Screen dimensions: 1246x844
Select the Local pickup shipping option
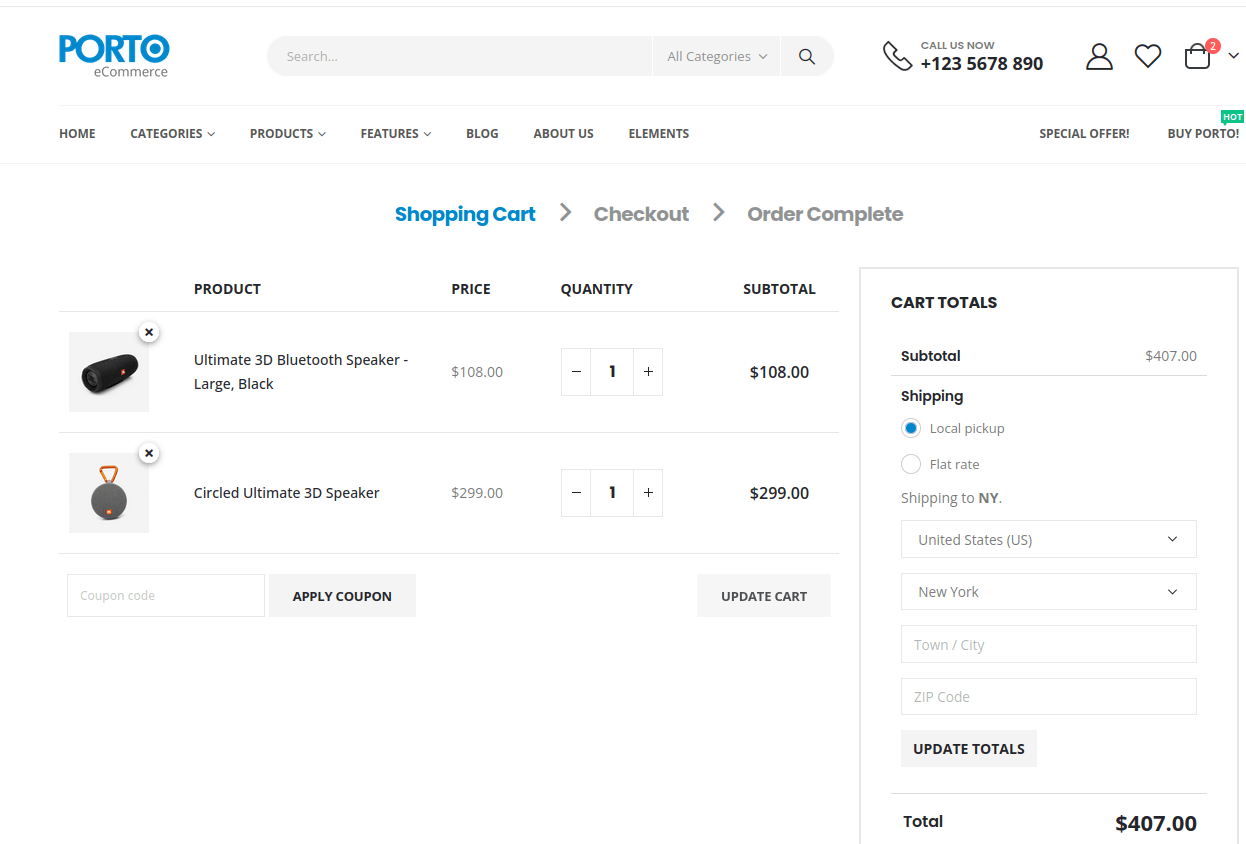coord(910,427)
